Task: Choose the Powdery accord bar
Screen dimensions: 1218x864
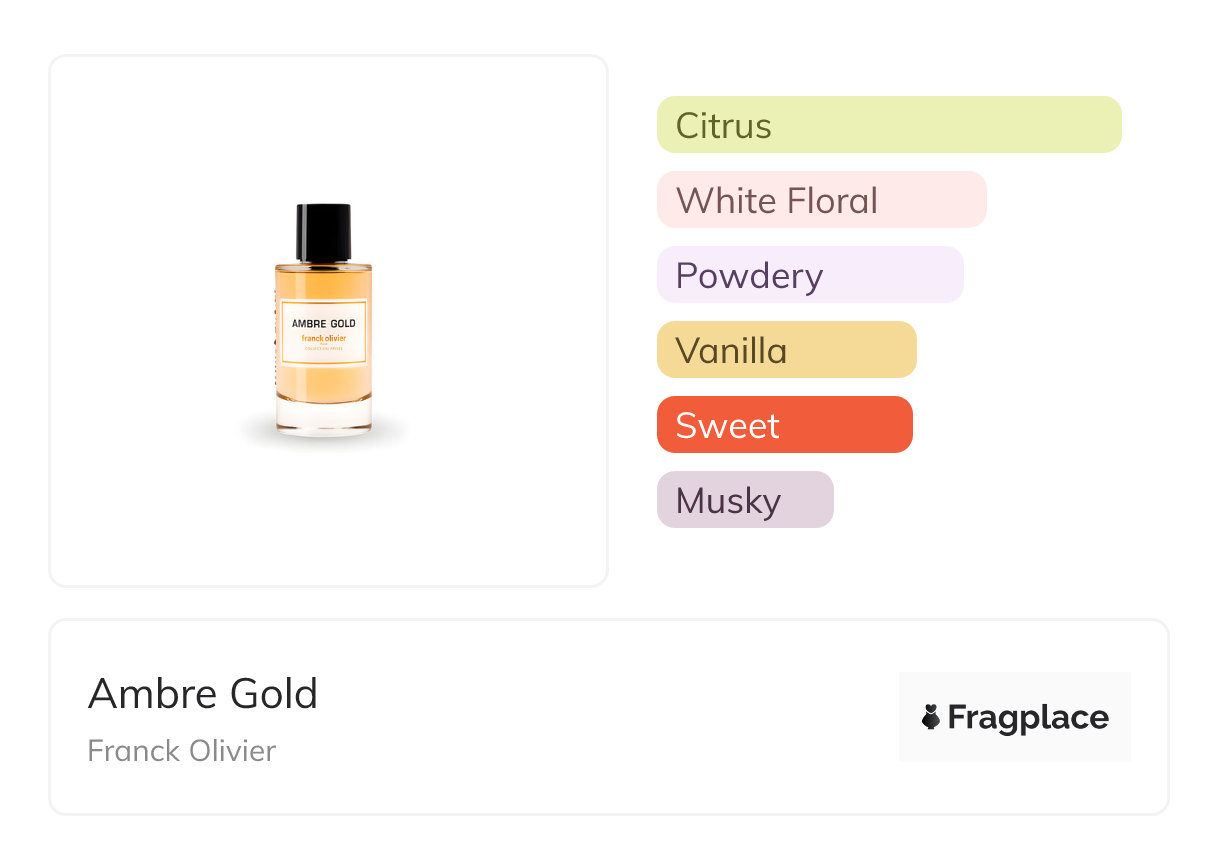Action: 809,275
